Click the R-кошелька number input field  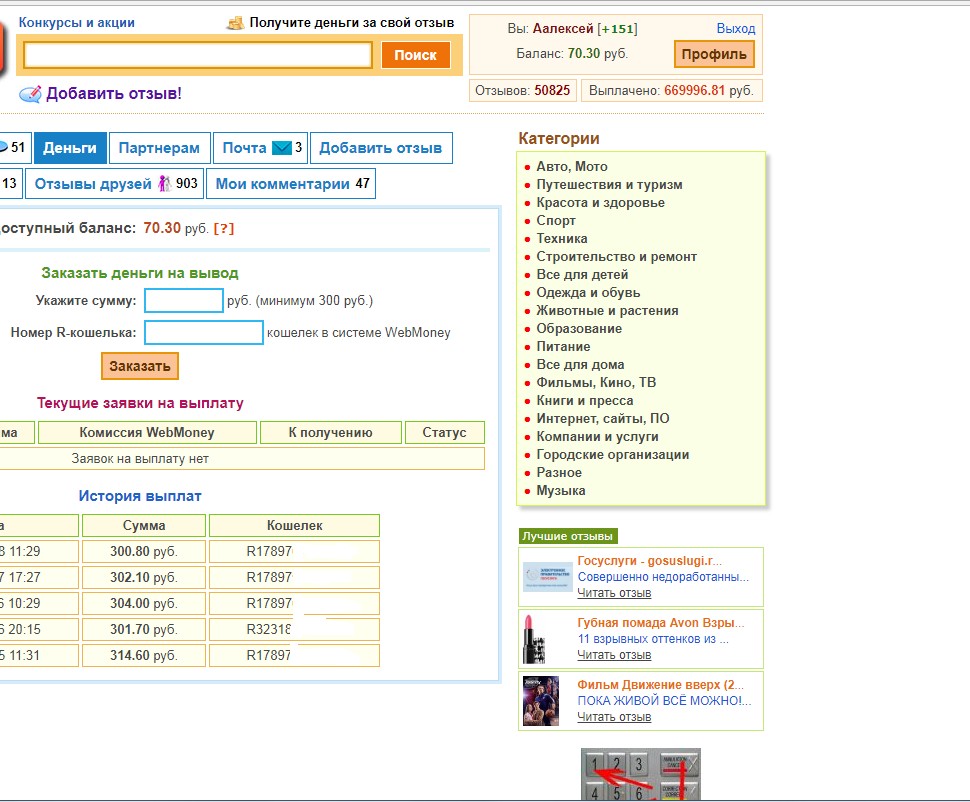204,332
